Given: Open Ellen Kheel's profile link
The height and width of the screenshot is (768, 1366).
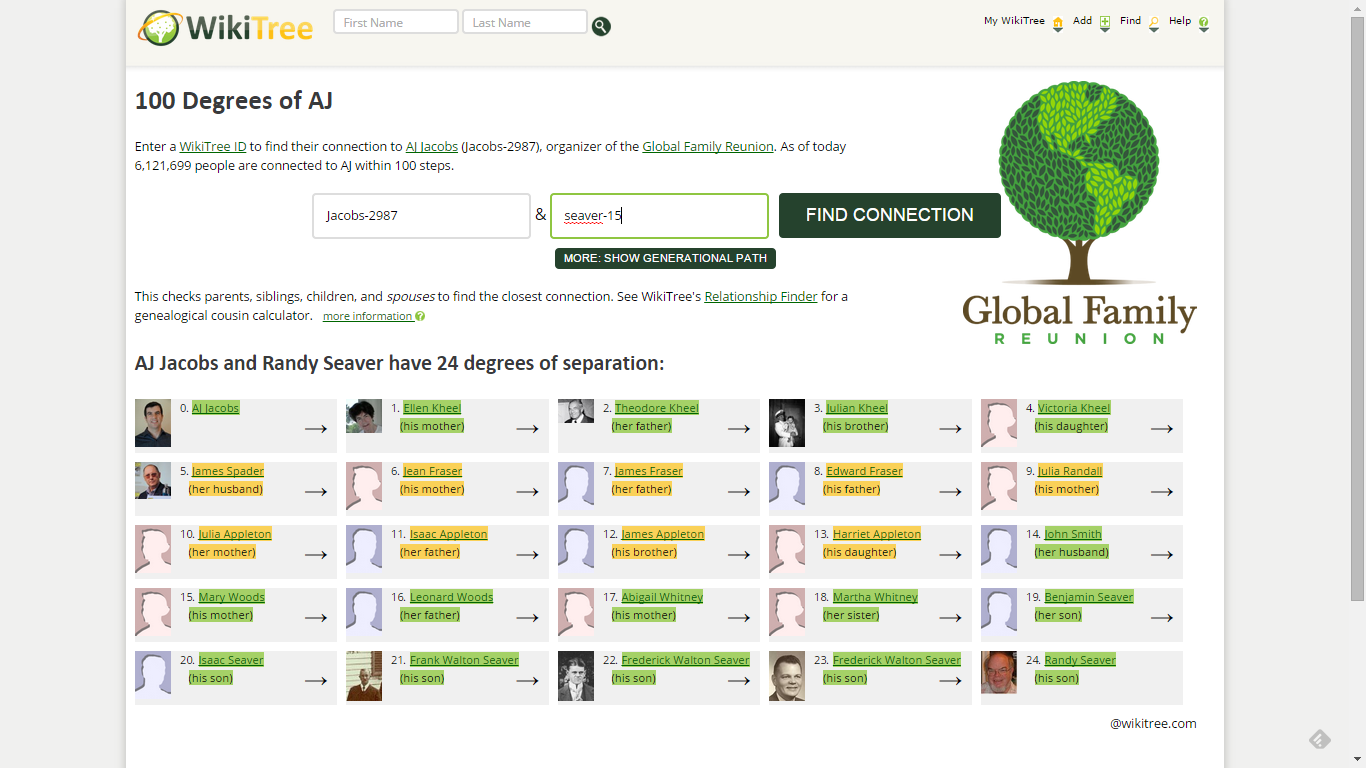Looking at the screenshot, I should click(x=432, y=408).
